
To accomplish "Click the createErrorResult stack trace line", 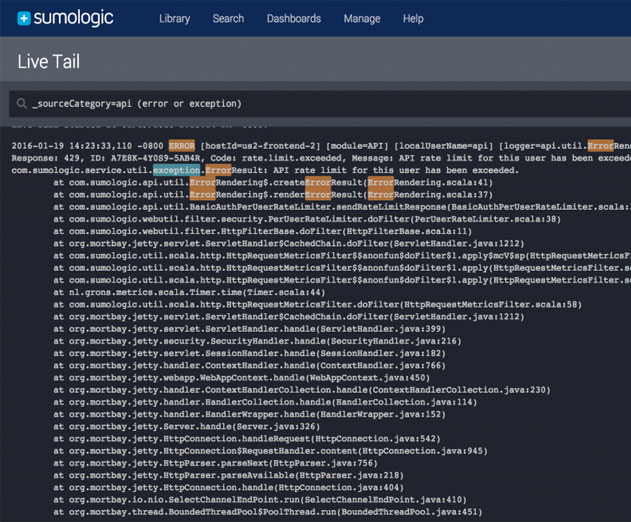I will pyautogui.click(x=273, y=183).
